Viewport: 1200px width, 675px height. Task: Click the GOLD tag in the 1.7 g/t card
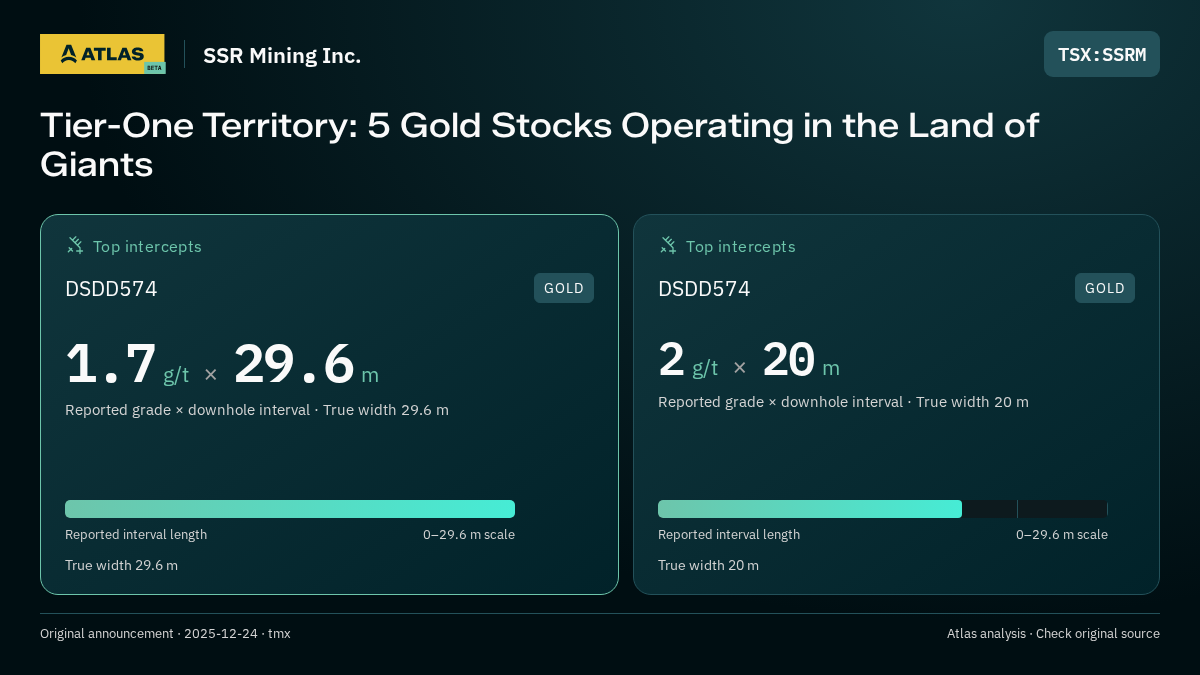[x=564, y=288]
